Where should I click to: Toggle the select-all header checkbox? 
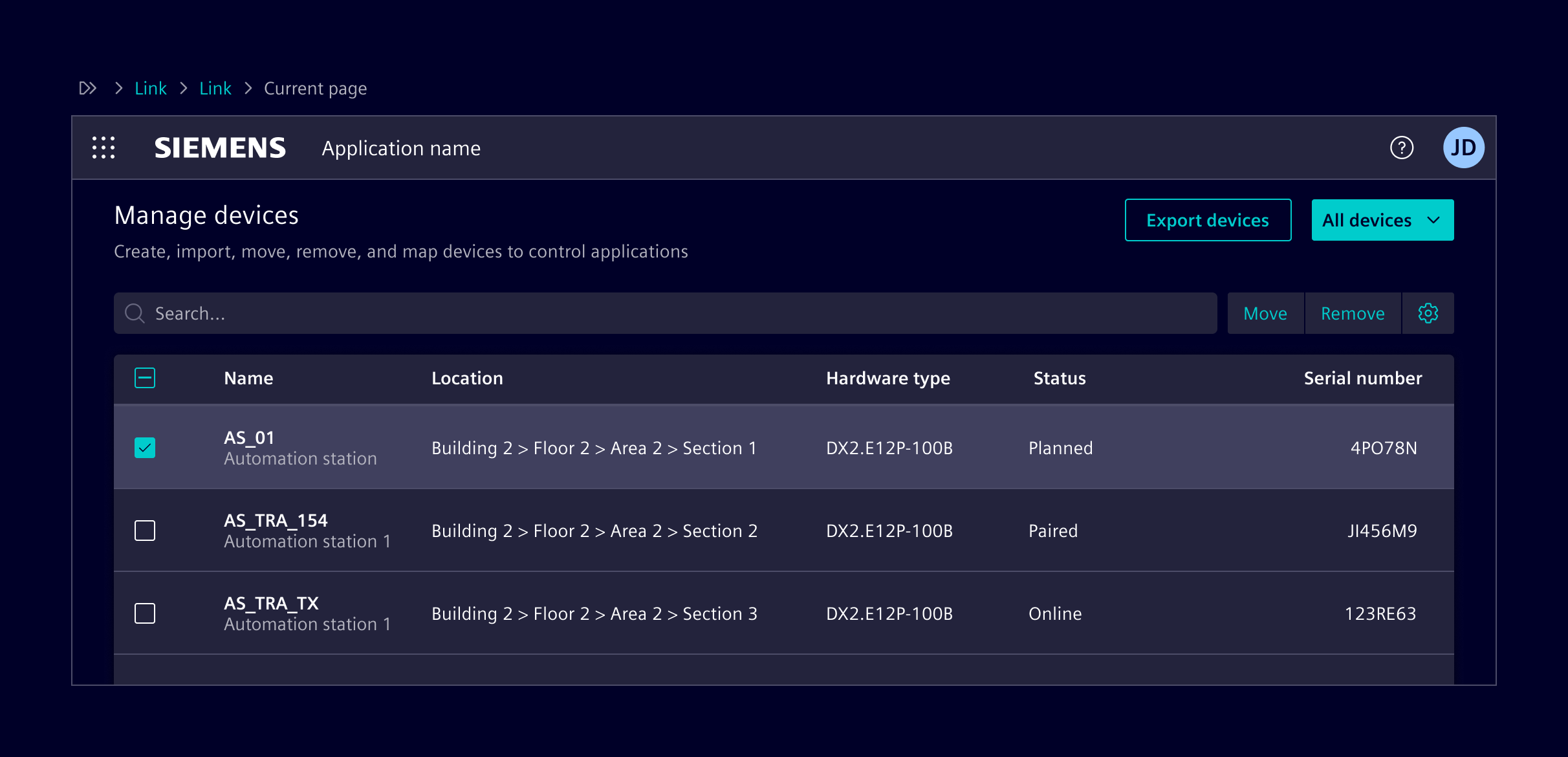click(x=145, y=378)
